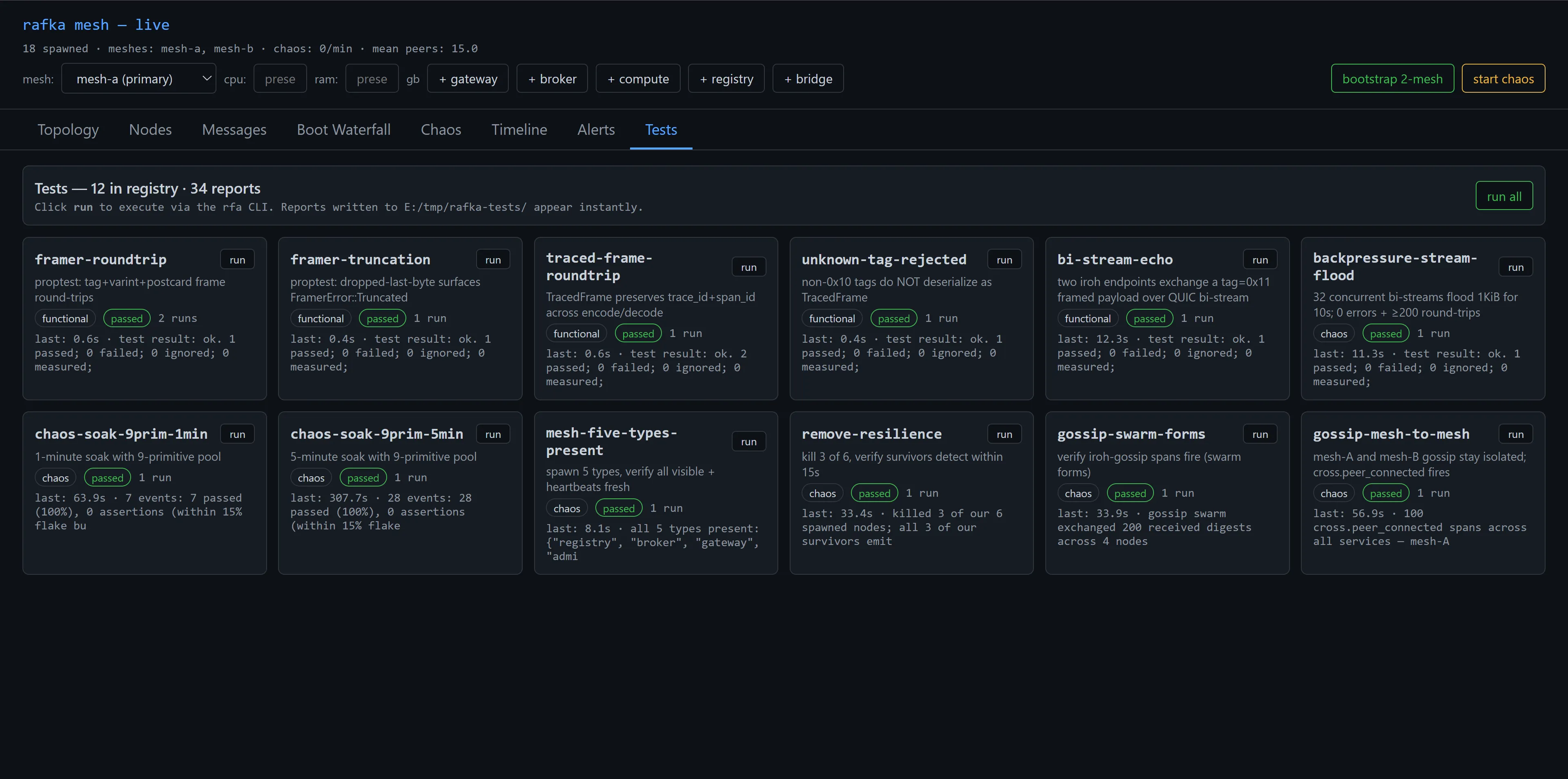Click the passed badge on bi-stream-echo
1568x779 pixels.
pos(1149,319)
